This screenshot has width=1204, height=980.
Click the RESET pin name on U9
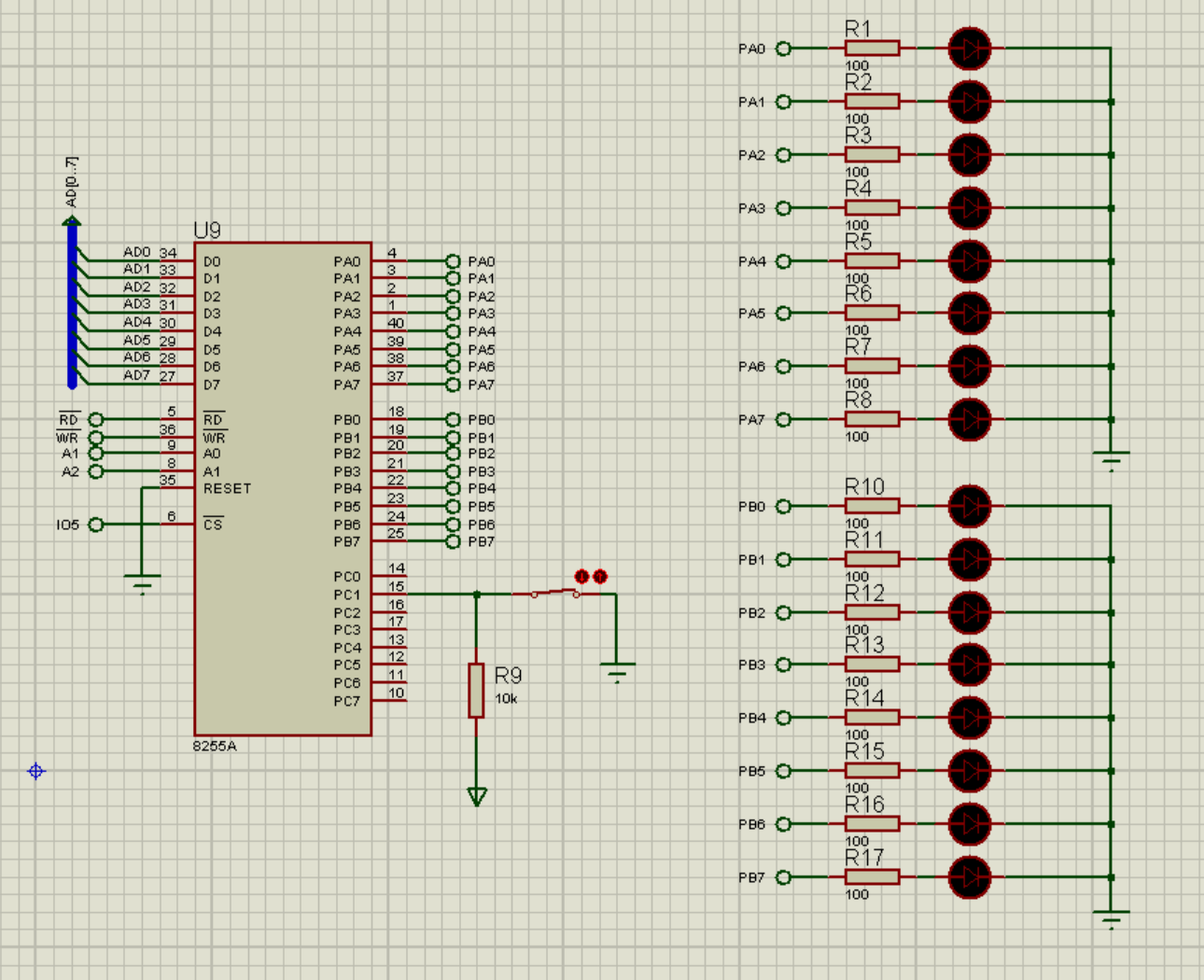click(x=227, y=488)
